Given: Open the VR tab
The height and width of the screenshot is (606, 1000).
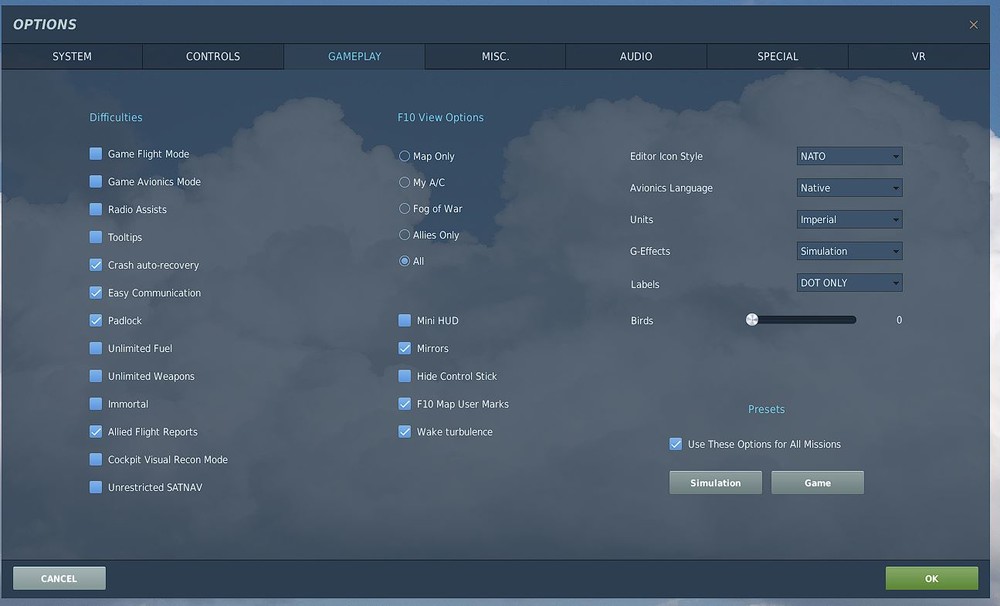Looking at the screenshot, I should pyautogui.click(x=918, y=56).
